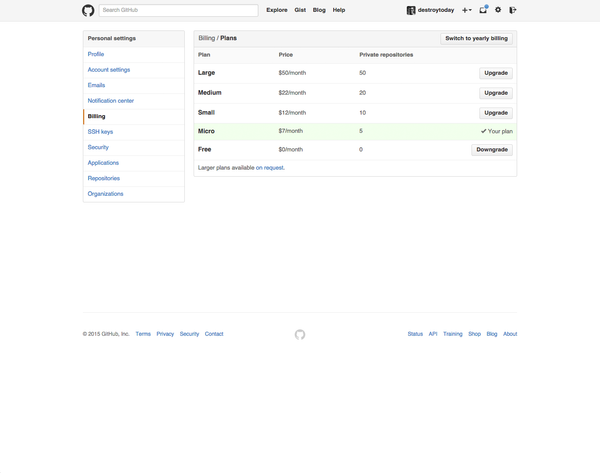Click the $22/month price cell

[x=292, y=93]
